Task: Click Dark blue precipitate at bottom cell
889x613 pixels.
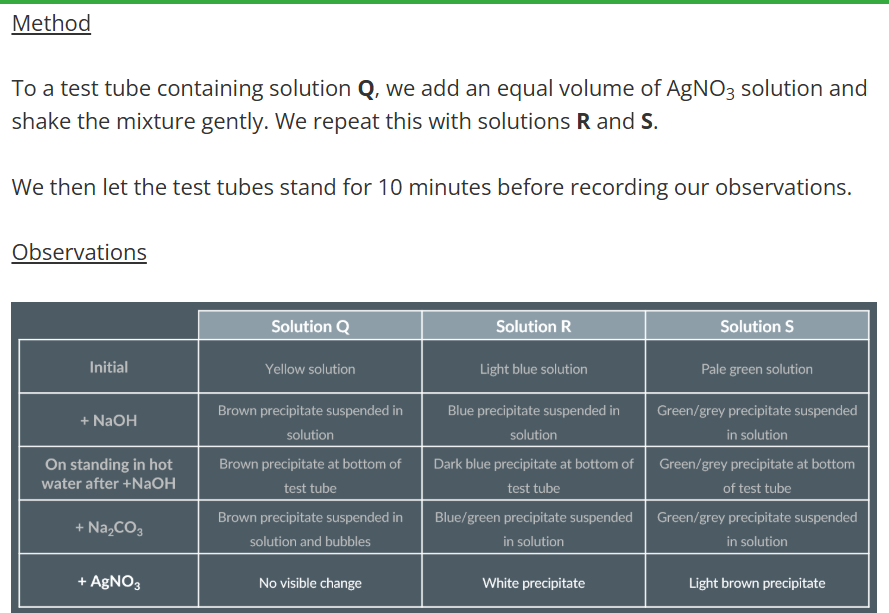Action: click(x=534, y=475)
